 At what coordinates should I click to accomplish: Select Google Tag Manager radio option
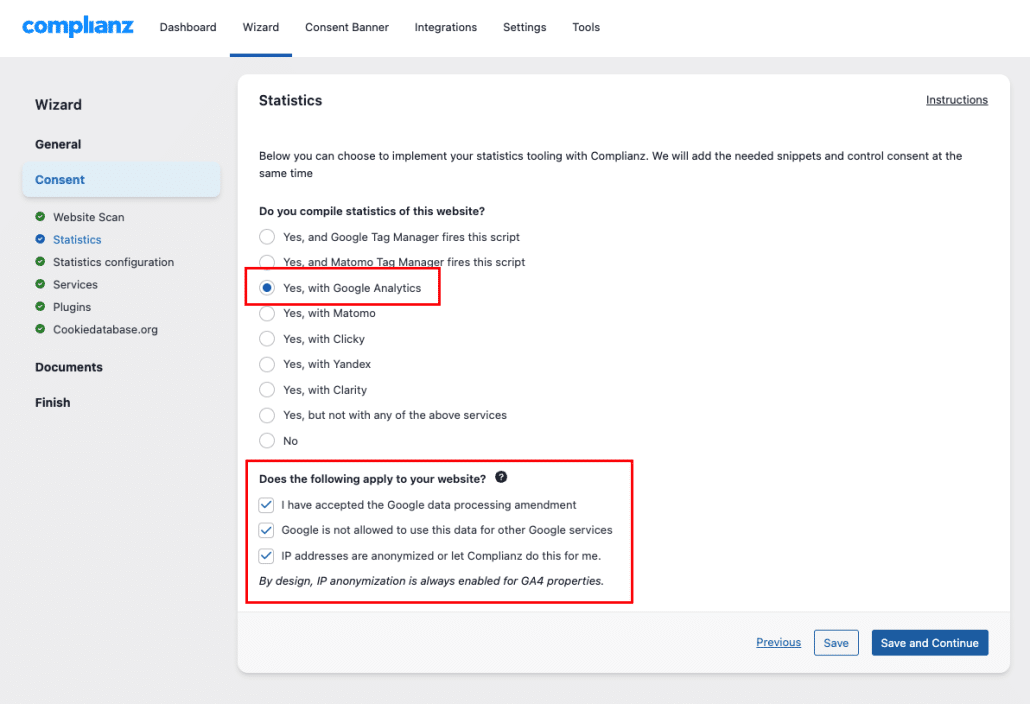coord(267,236)
